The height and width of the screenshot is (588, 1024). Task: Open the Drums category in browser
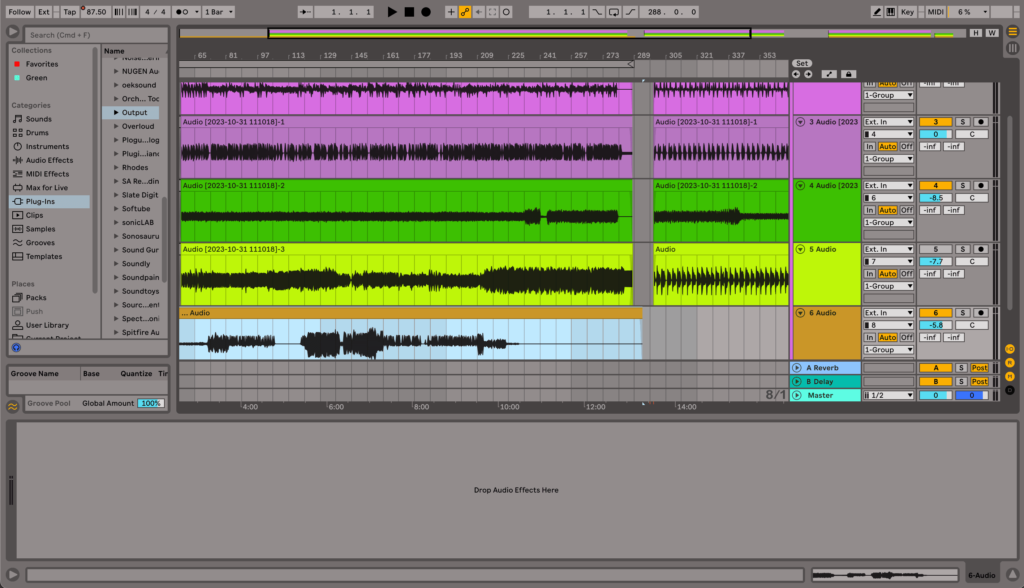37,133
